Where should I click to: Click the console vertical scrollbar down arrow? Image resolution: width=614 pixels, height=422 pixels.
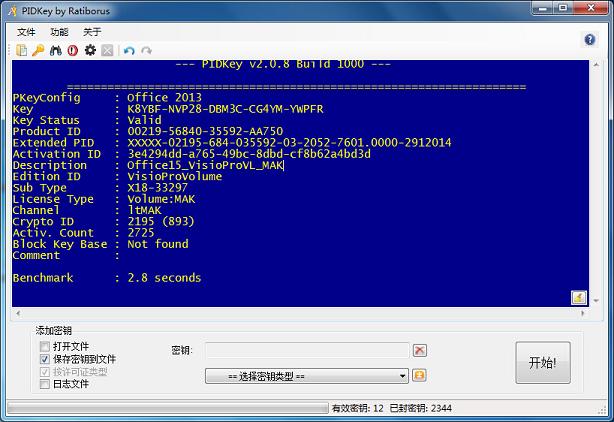pos(596,301)
